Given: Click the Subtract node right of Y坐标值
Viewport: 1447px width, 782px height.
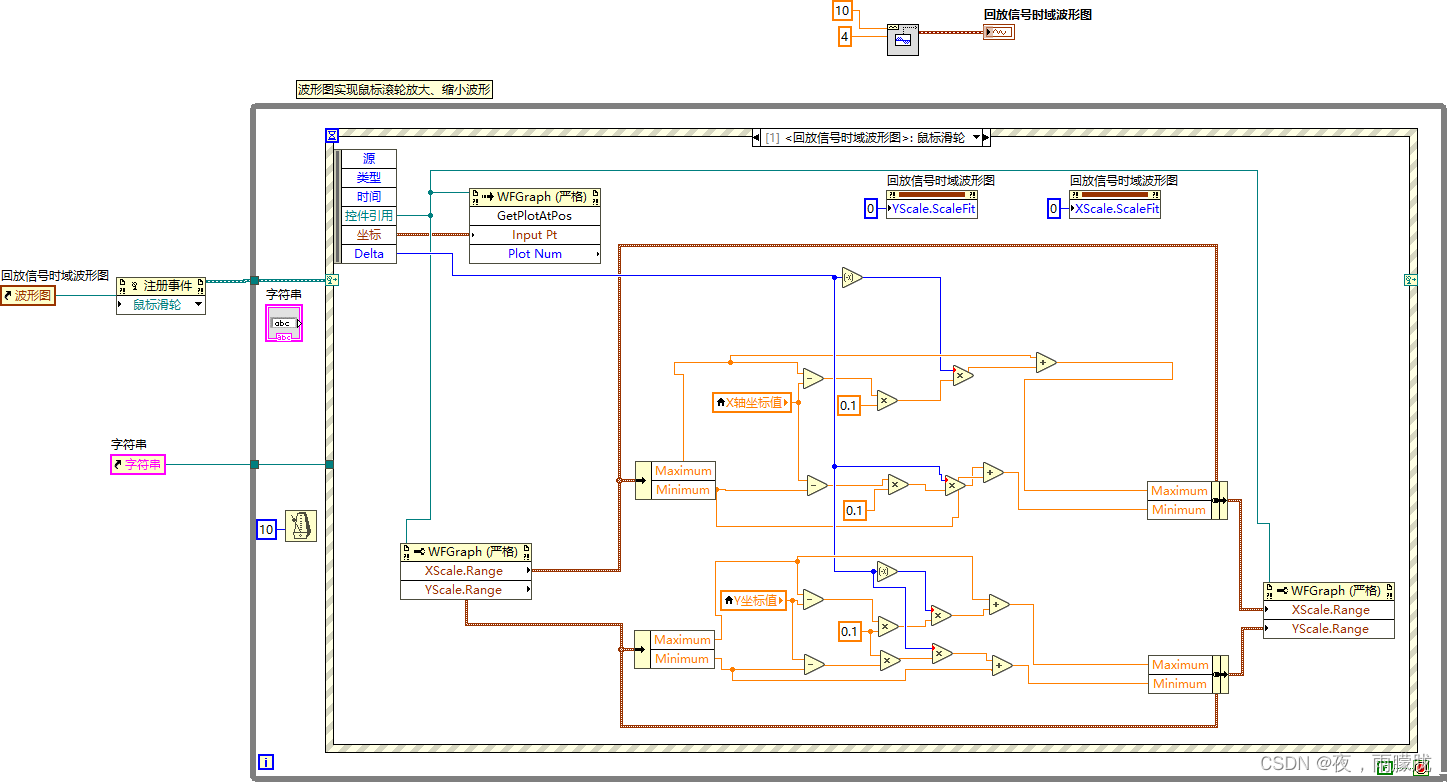Looking at the screenshot, I should (x=812, y=599).
